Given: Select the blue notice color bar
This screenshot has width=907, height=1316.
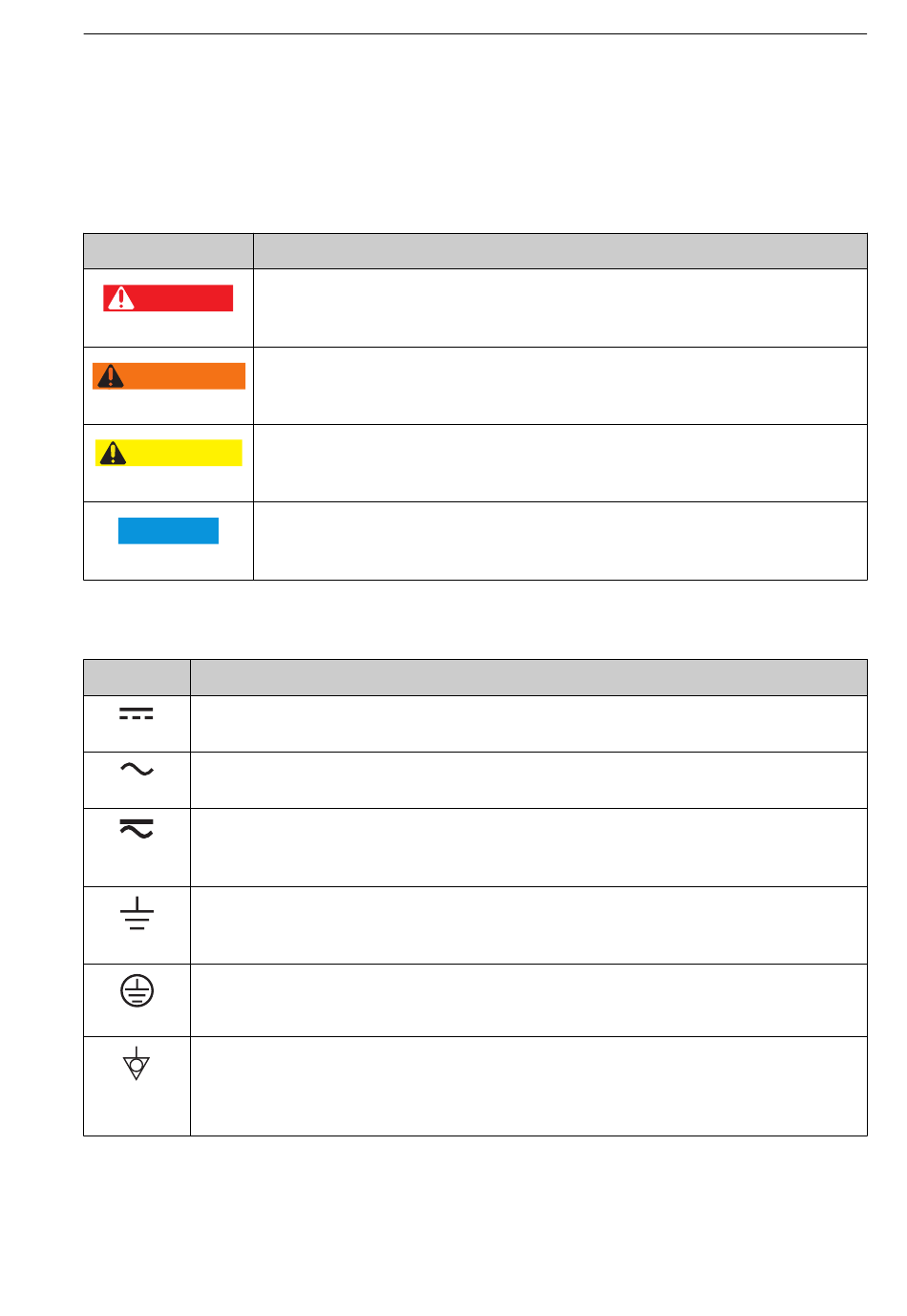Looking at the screenshot, I should 168,531.
